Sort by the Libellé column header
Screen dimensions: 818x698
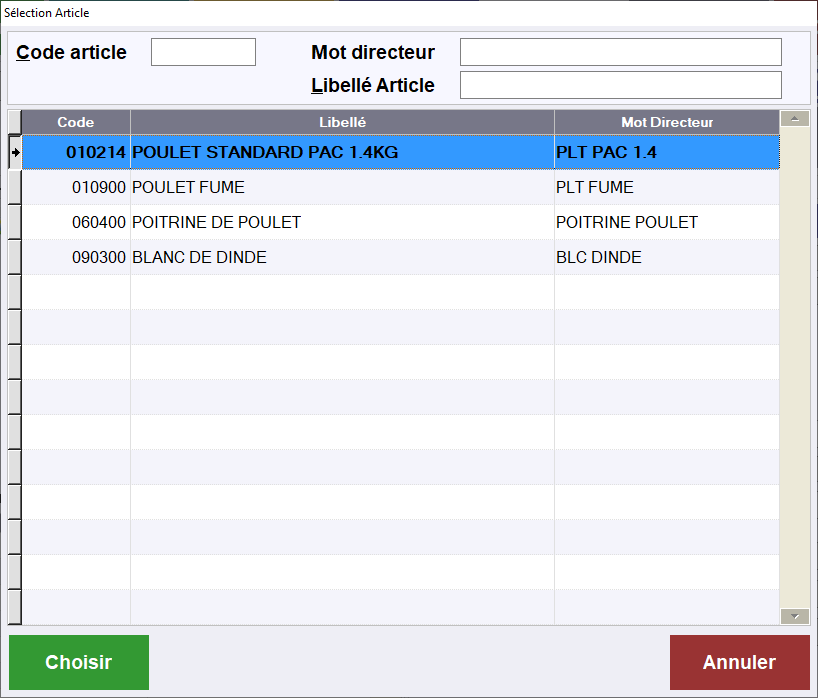(342, 122)
